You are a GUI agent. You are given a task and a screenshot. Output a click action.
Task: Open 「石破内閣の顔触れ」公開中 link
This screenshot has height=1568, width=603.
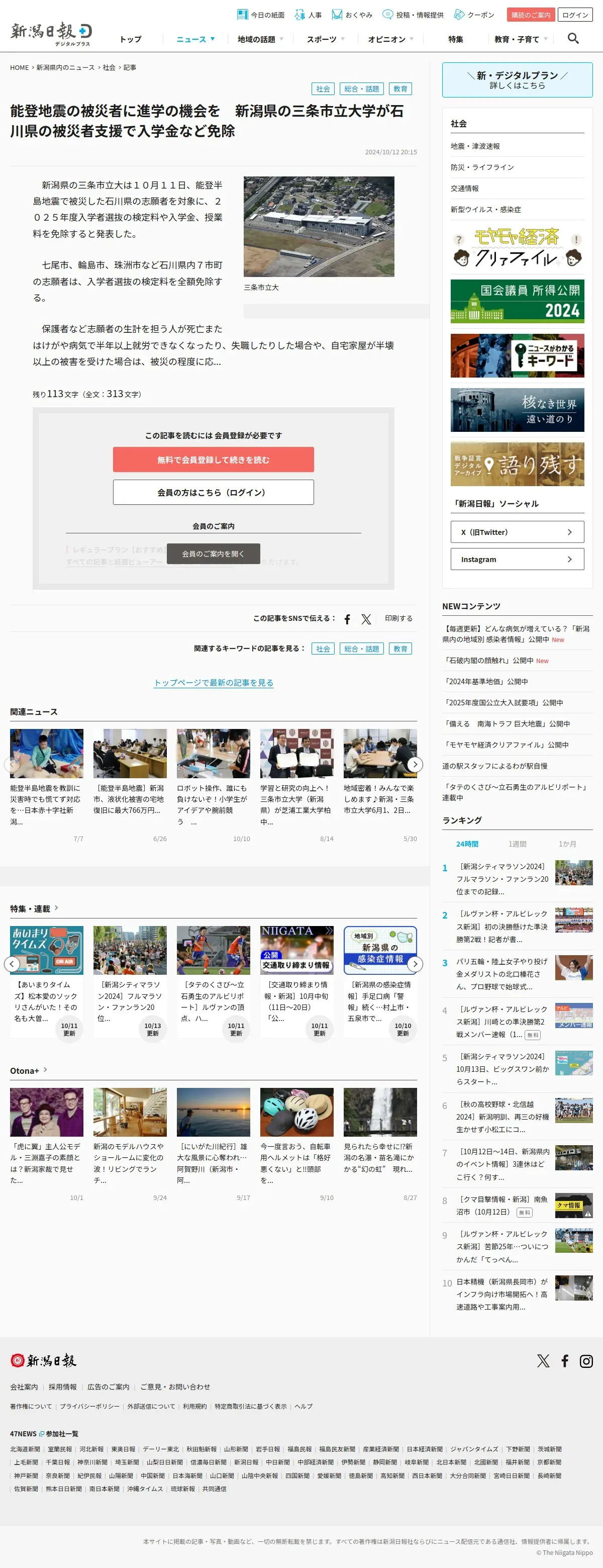coord(488,661)
